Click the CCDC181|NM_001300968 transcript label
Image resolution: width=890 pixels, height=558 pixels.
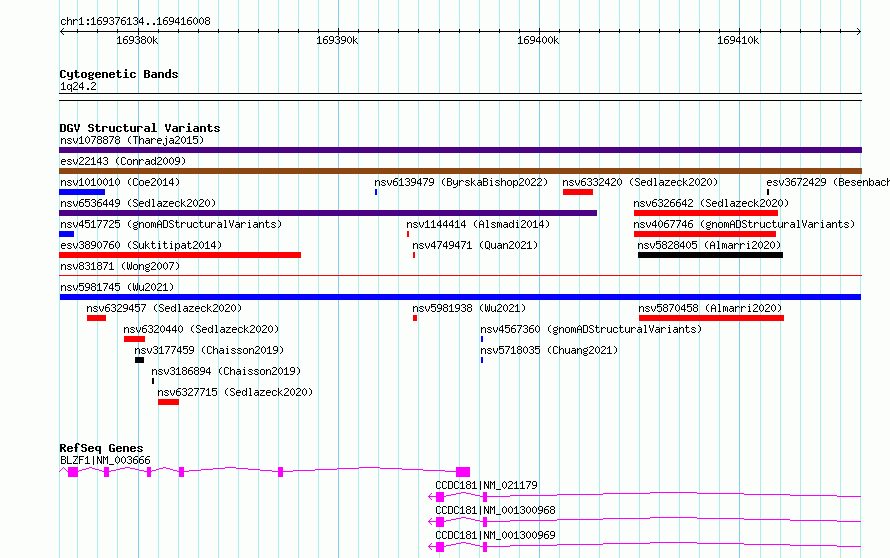click(495, 510)
